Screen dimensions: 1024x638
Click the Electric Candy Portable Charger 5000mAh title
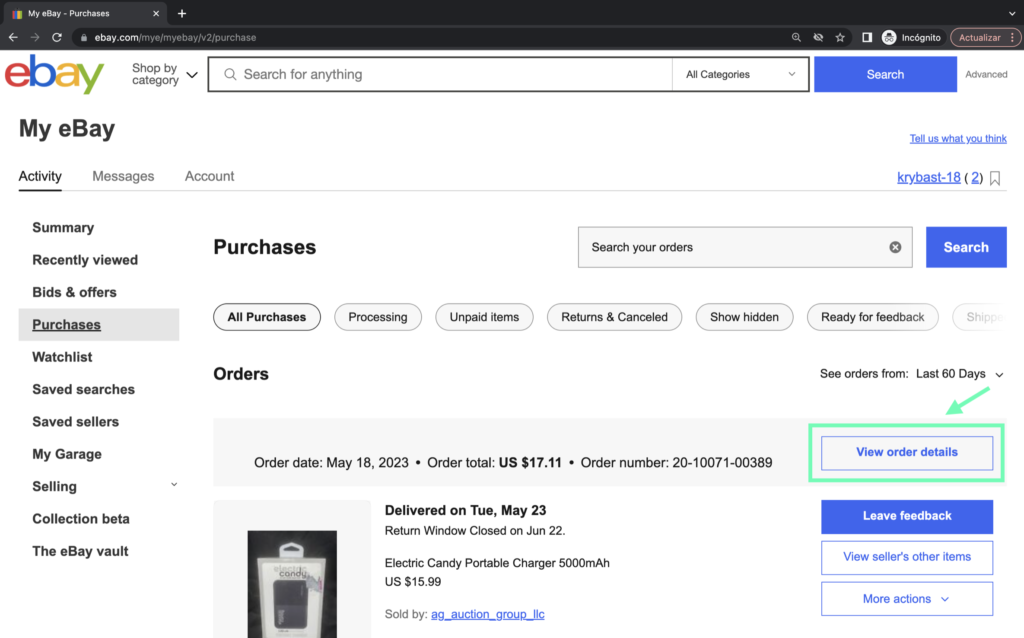[x=496, y=563]
